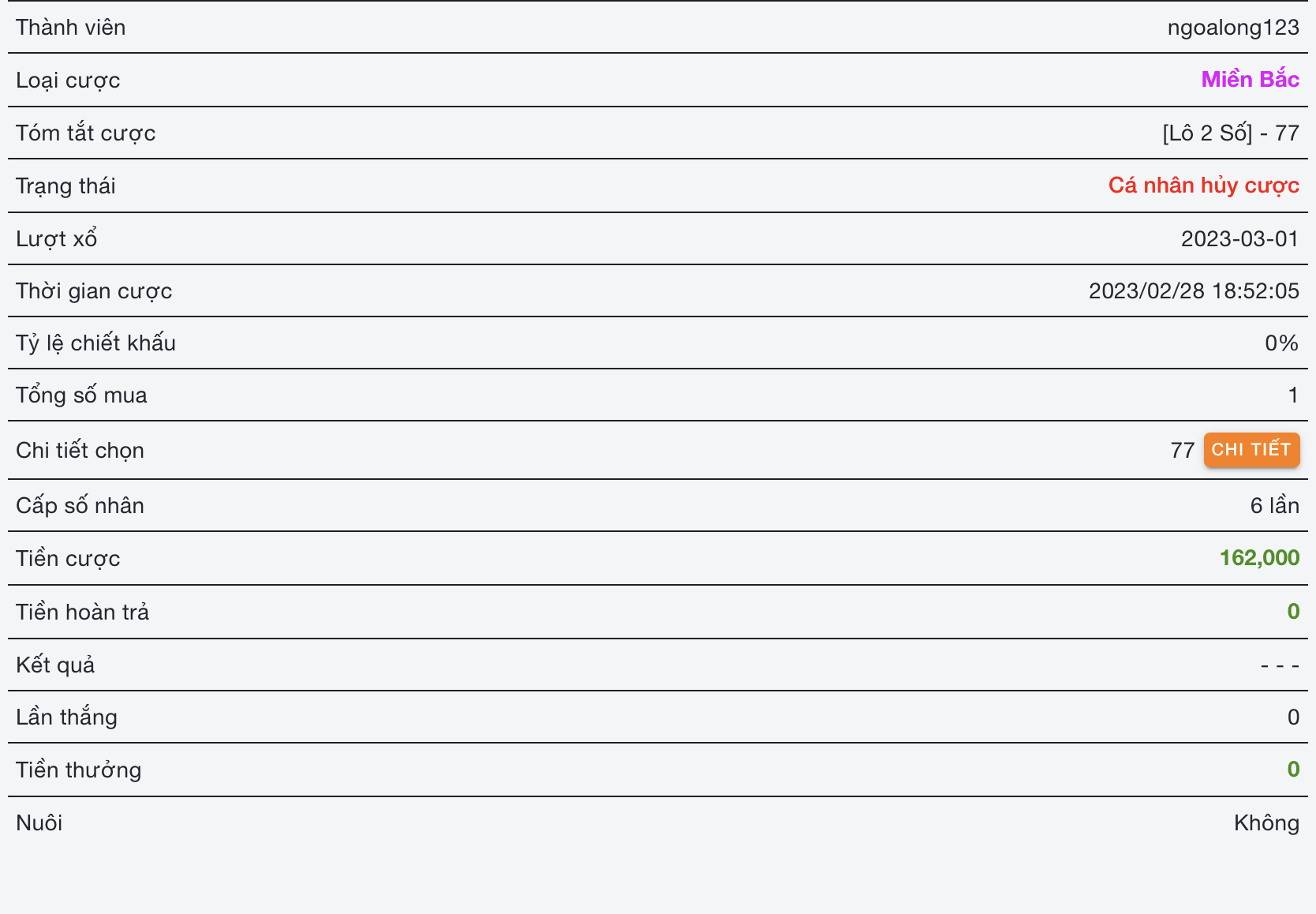The height and width of the screenshot is (914, 1316).
Task: Click the Tiền hoàn trả row label
Action: (x=82, y=612)
